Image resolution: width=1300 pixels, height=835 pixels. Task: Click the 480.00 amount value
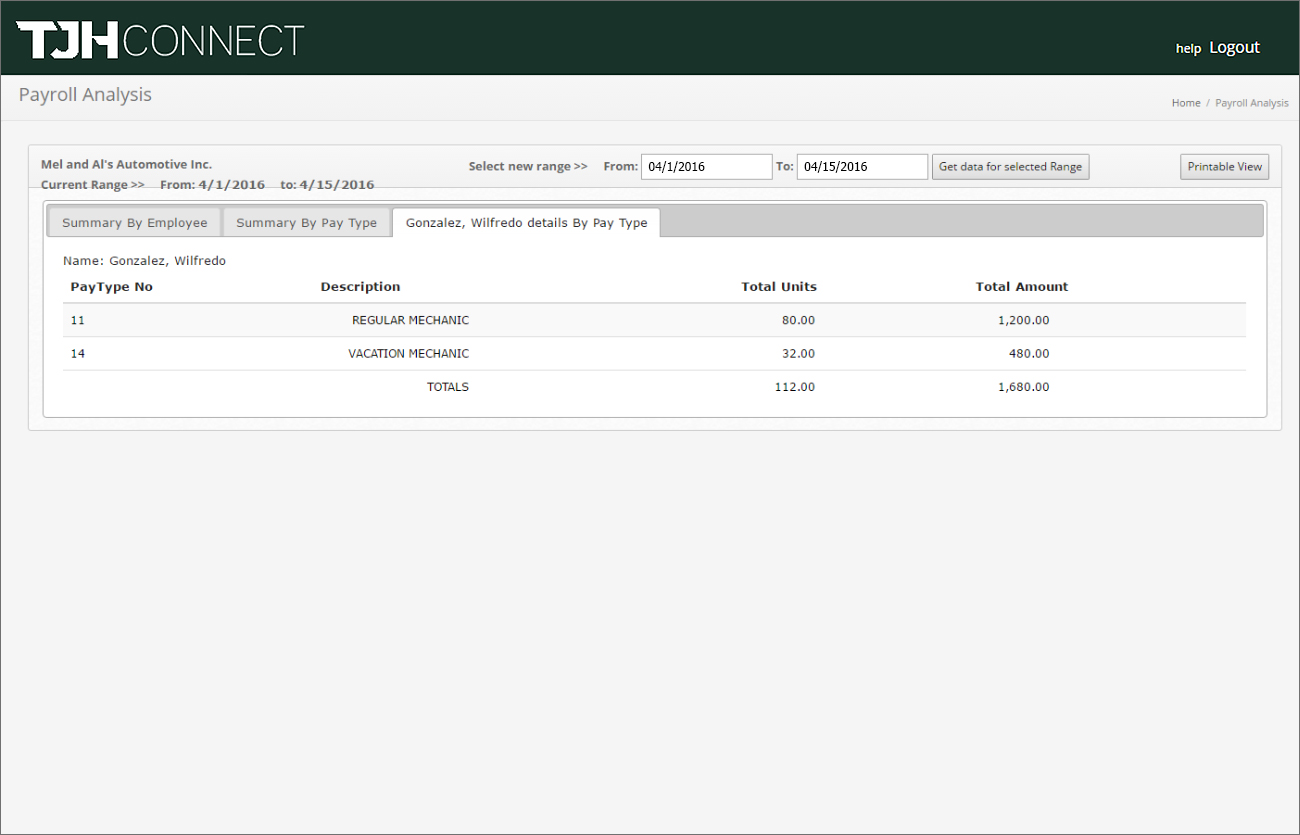click(1028, 354)
